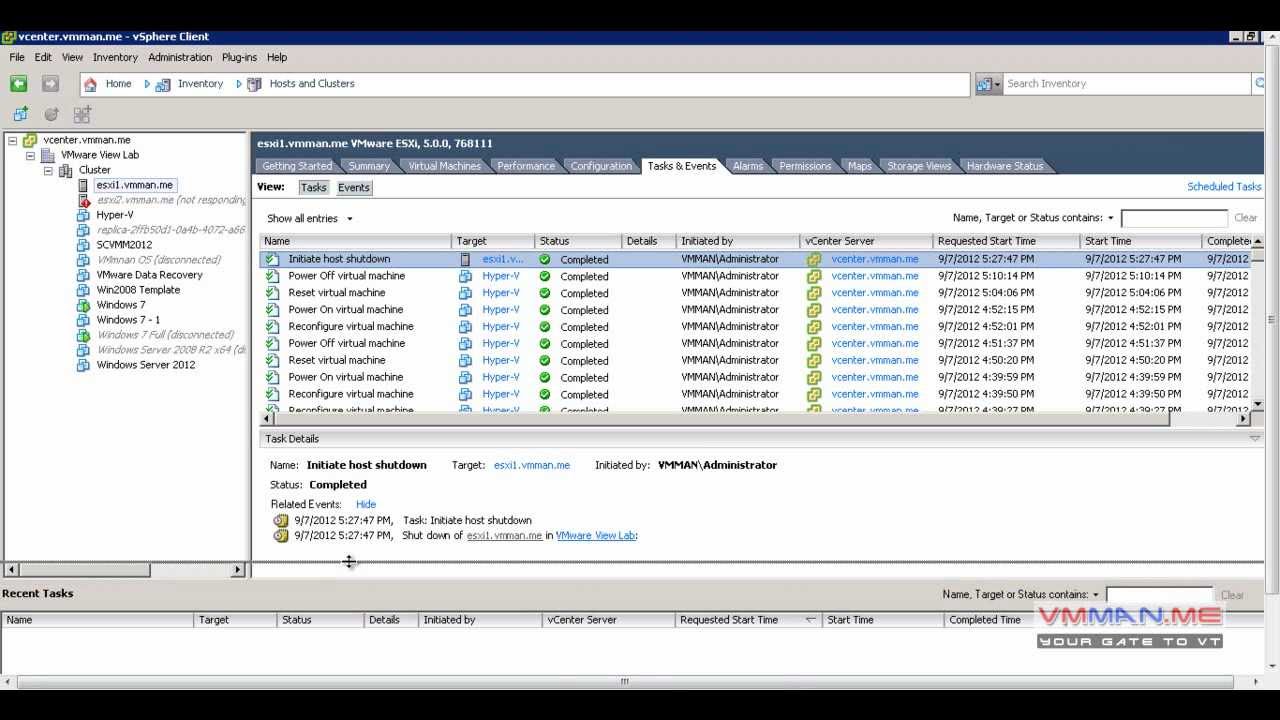Screen dimensions: 1280x720
Task: Collapse the Cluster tree node
Action: pyautogui.click(x=47, y=171)
